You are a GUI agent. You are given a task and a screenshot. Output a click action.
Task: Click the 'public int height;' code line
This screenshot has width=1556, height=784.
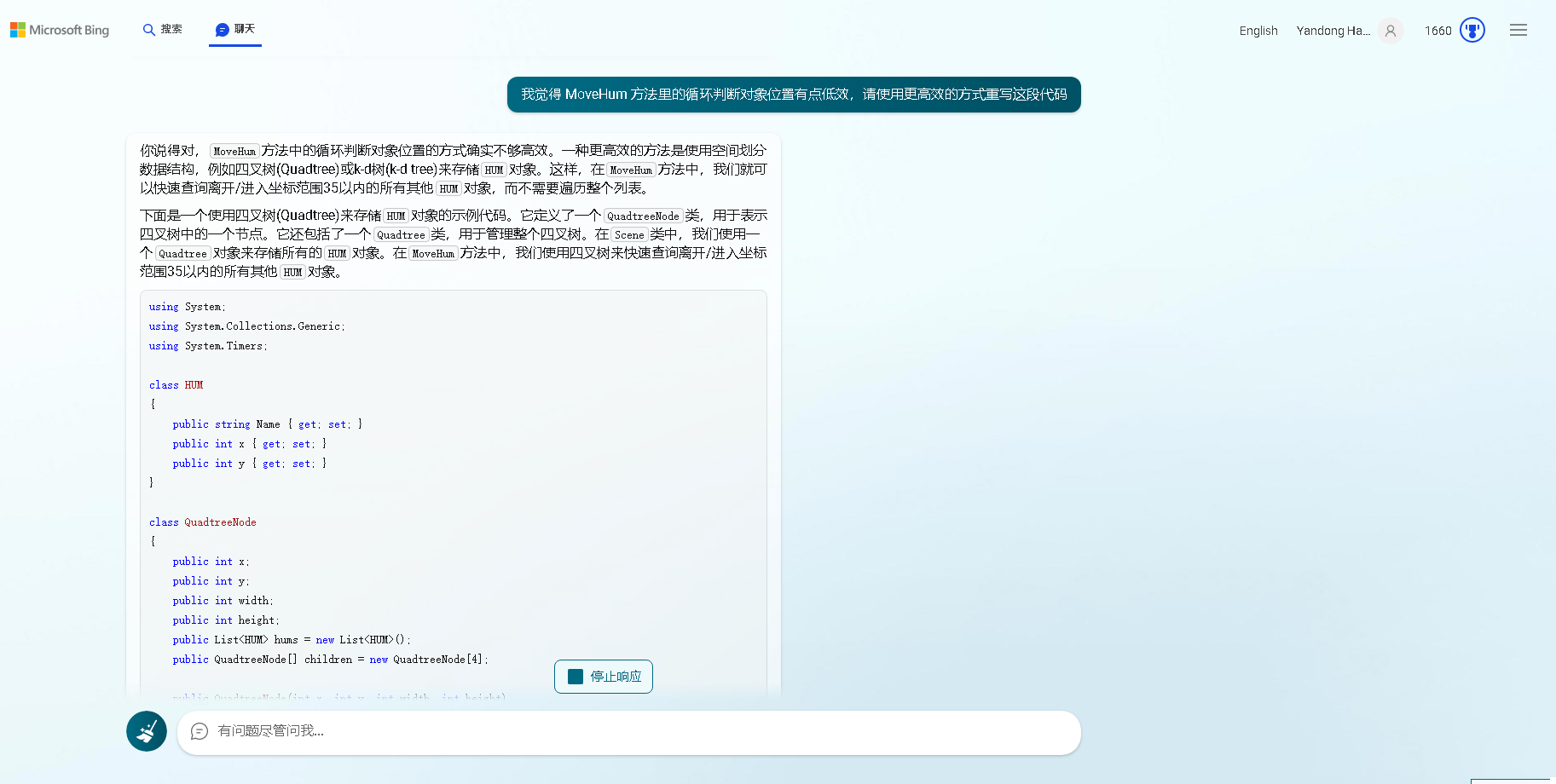pyautogui.click(x=226, y=620)
